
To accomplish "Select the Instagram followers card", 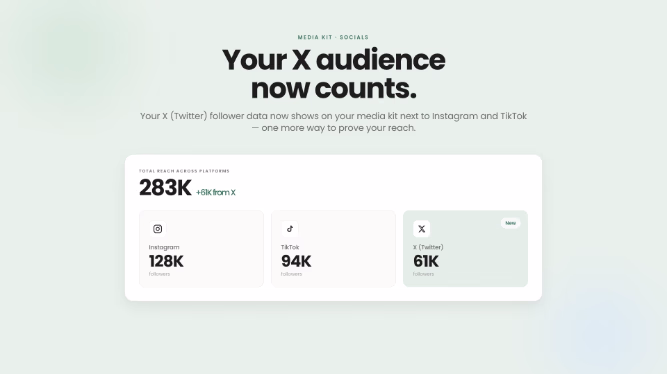I will pos(201,249).
